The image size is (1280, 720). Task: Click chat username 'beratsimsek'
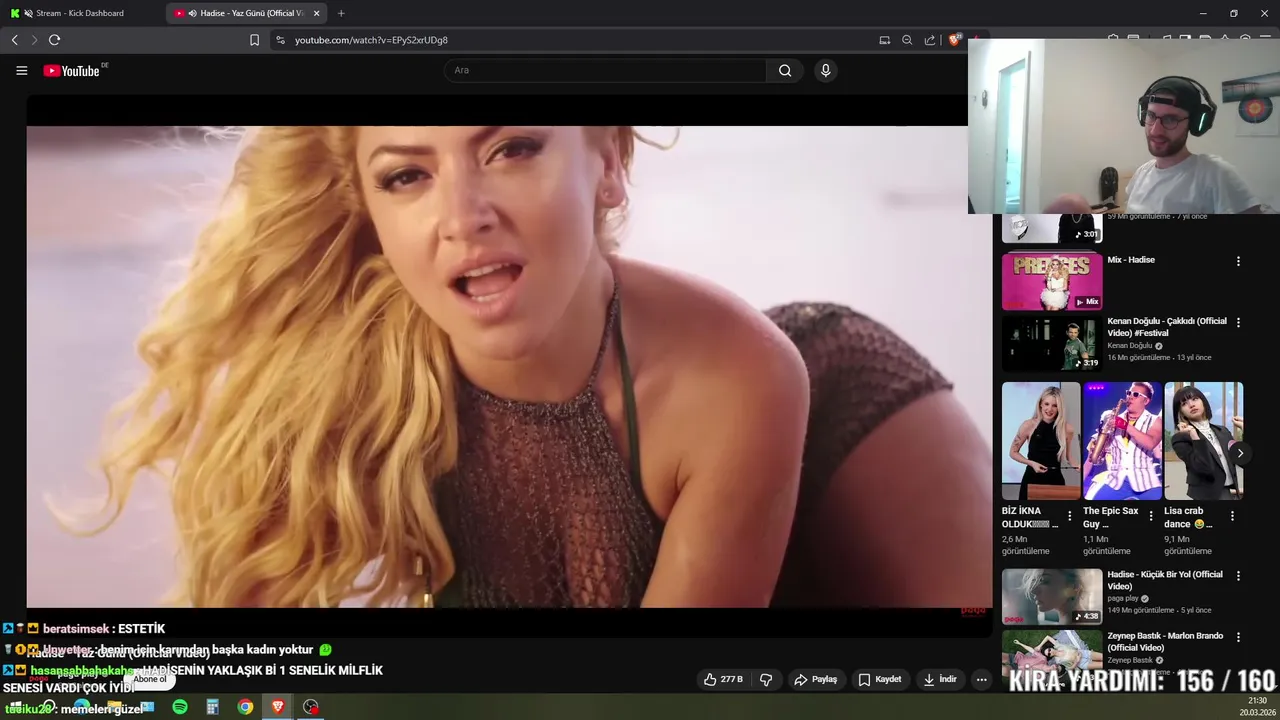click(x=76, y=629)
